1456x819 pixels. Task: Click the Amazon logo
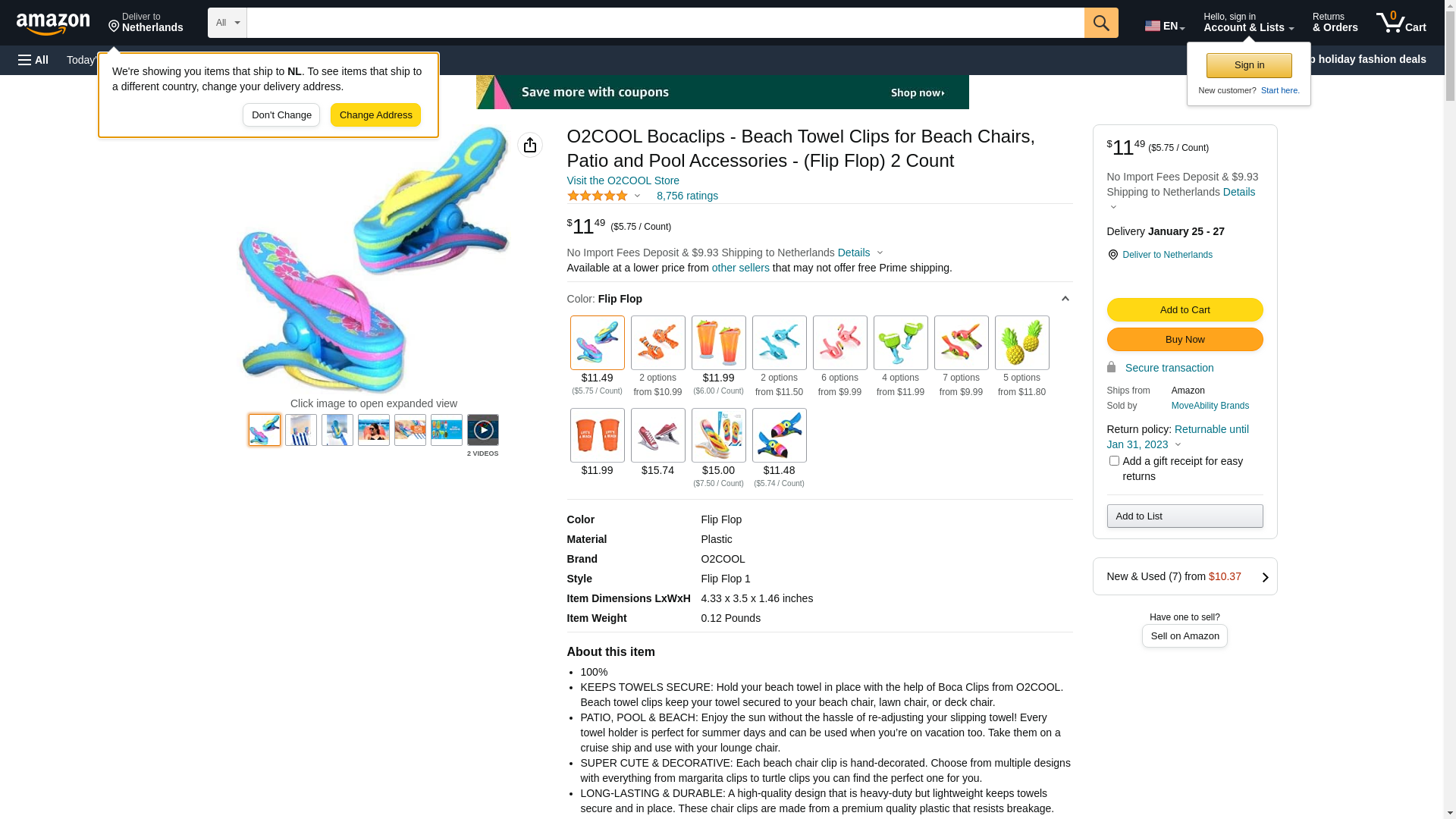pyautogui.click(x=53, y=24)
